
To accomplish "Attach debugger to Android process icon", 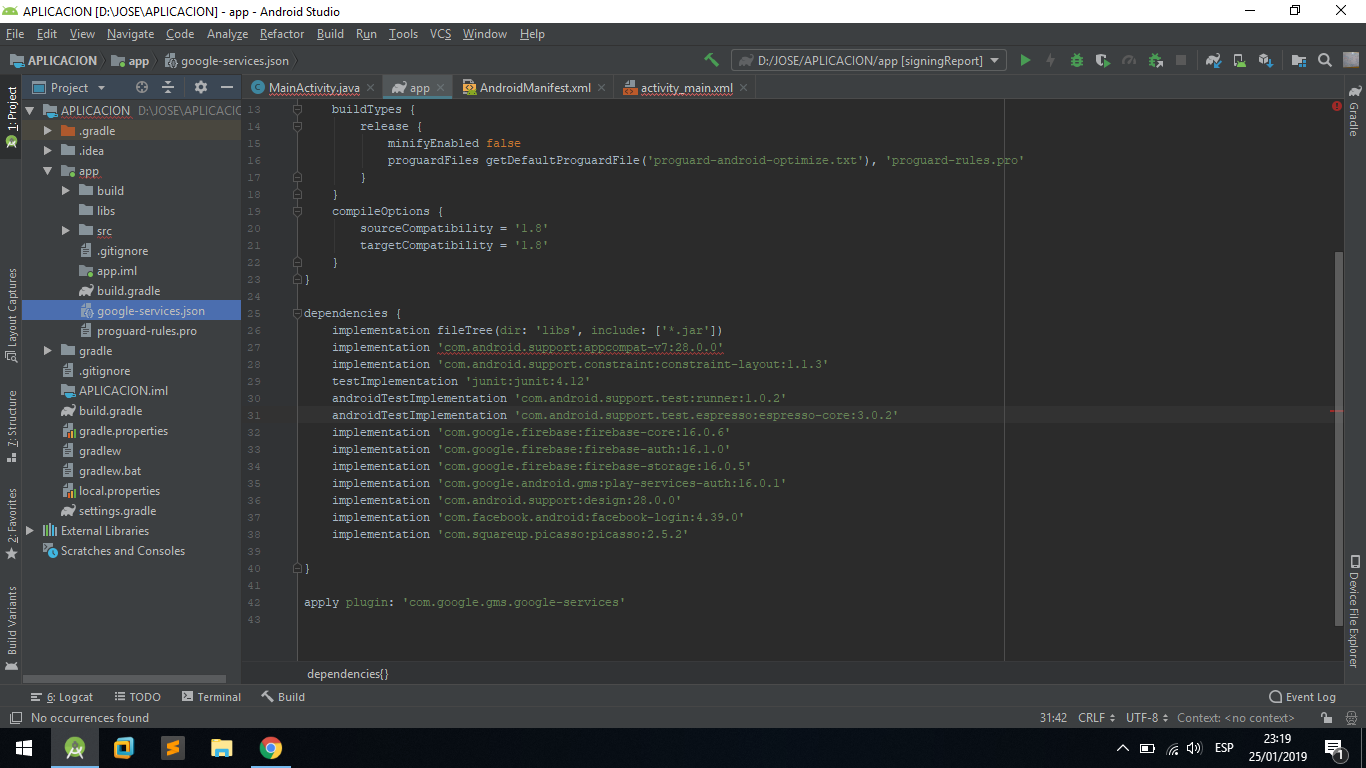I will (1155, 60).
